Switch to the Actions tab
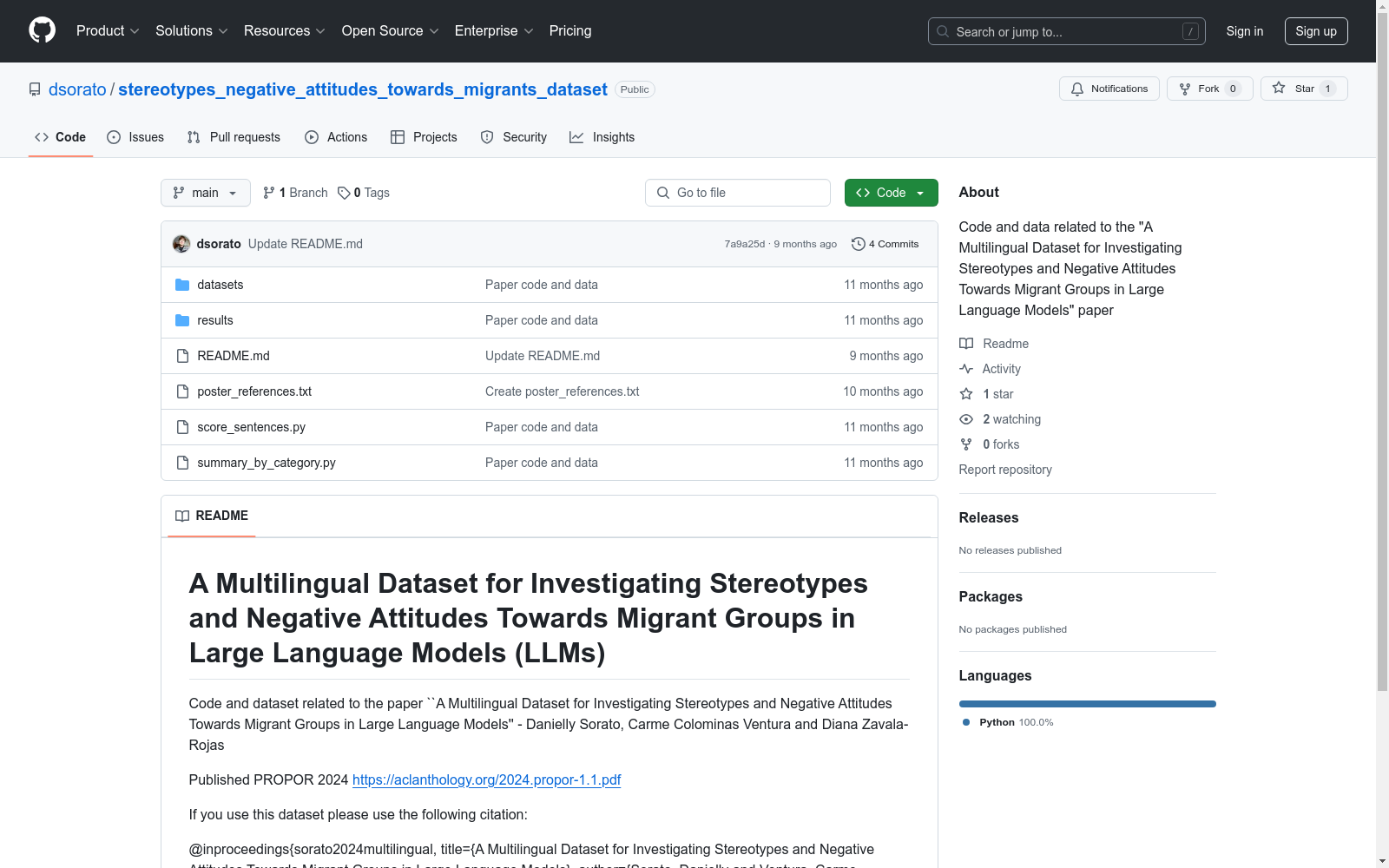 (x=336, y=137)
